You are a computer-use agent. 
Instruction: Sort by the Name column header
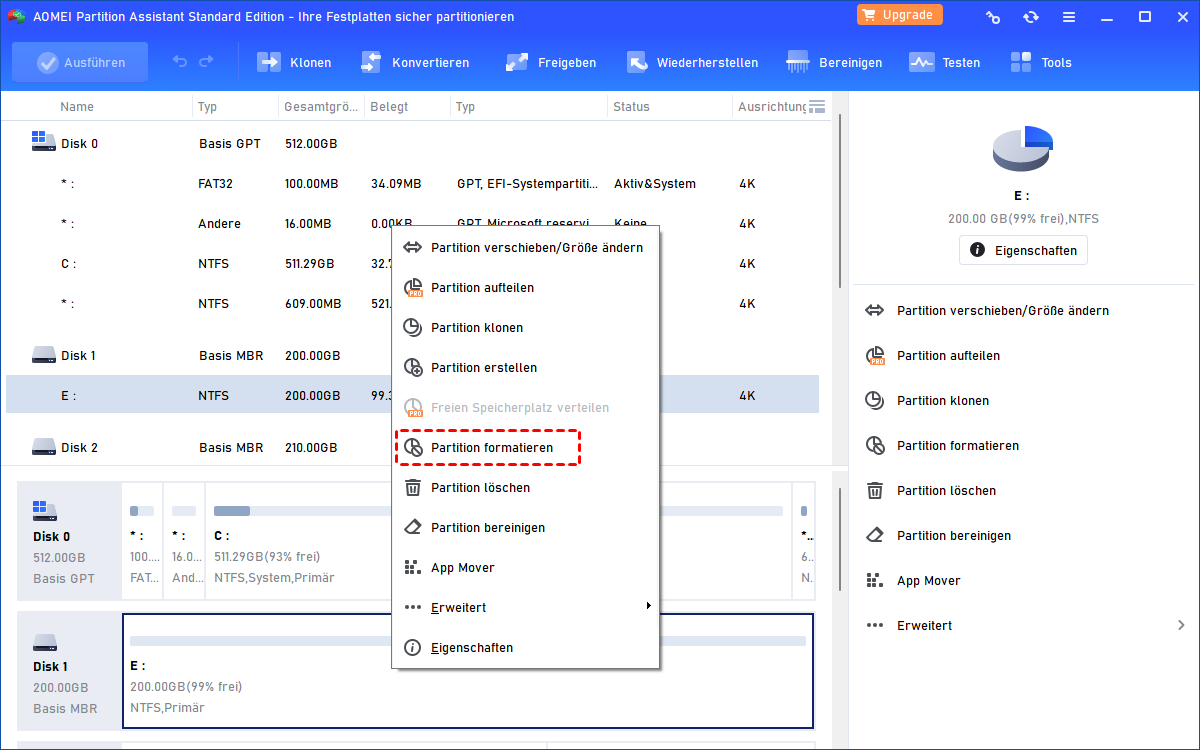(x=77, y=106)
